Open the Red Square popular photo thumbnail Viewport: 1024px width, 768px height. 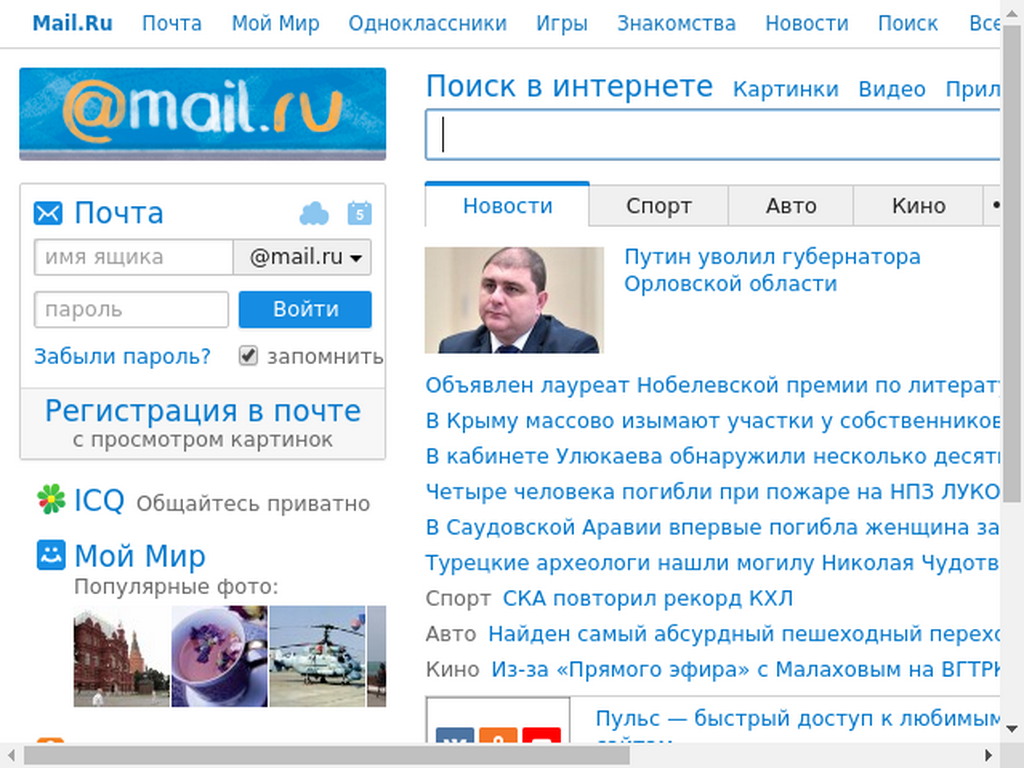(x=121, y=656)
